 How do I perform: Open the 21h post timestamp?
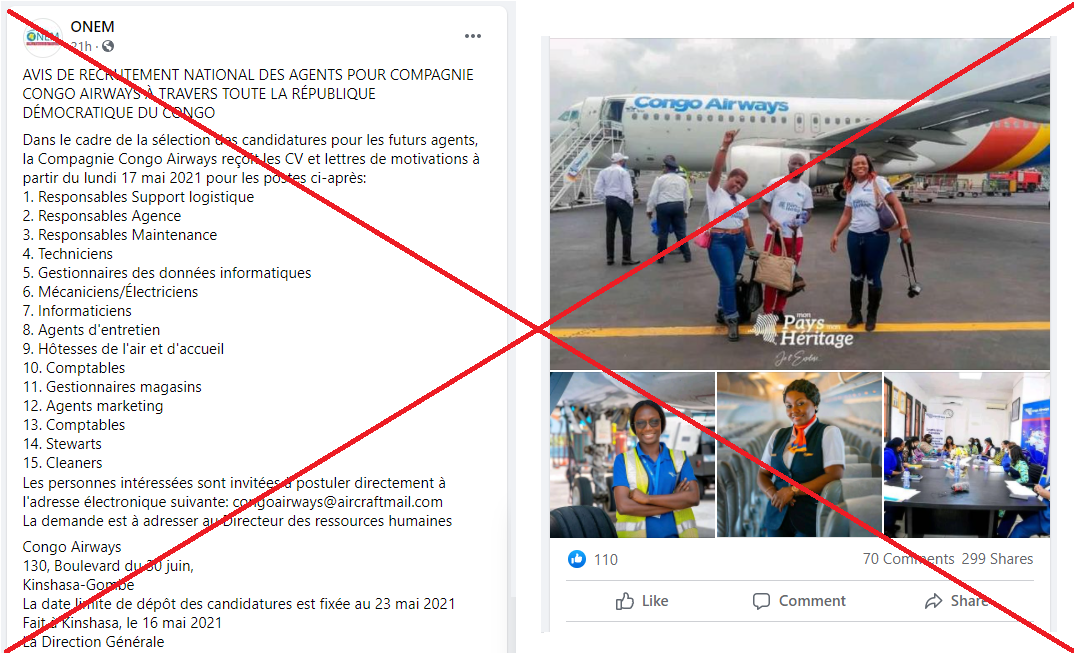click(82, 47)
